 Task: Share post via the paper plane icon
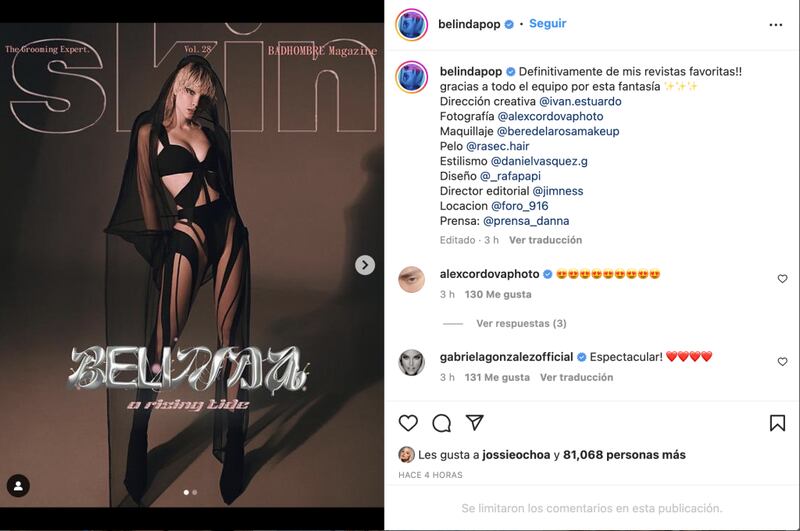[474, 422]
